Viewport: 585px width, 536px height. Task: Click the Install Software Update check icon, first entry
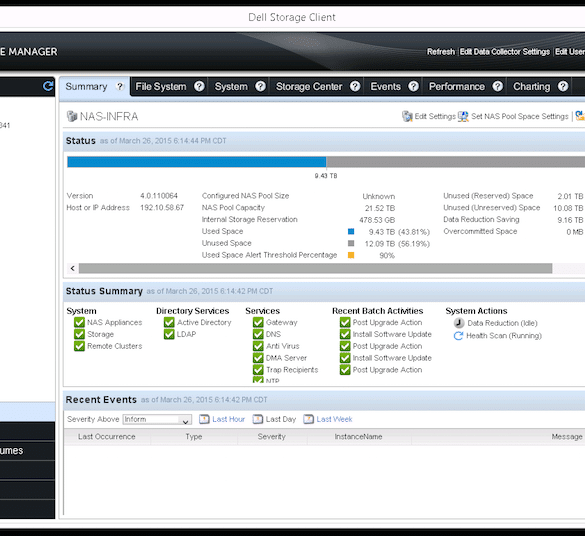[x=345, y=334]
